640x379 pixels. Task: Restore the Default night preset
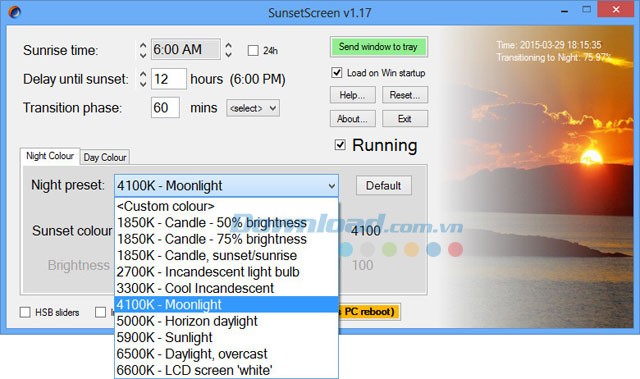384,186
